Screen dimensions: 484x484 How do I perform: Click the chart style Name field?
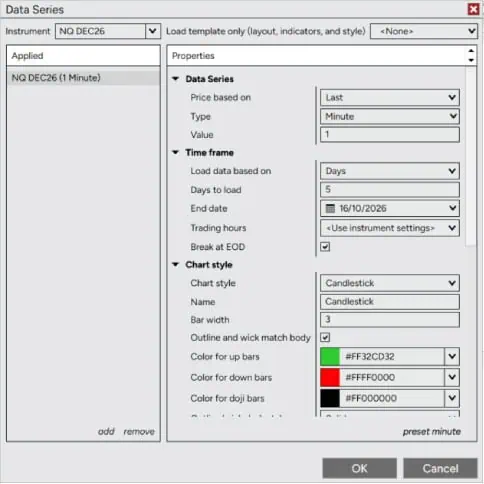[x=390, y=301]
